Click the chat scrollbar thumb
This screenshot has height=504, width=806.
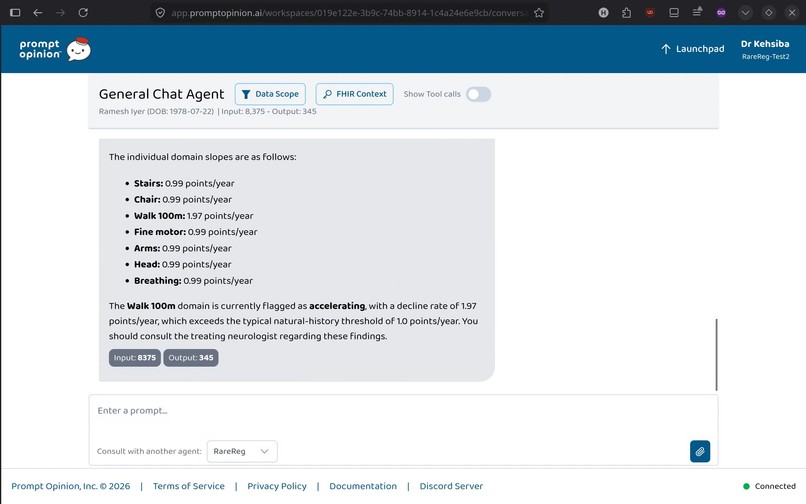(716, 354)
